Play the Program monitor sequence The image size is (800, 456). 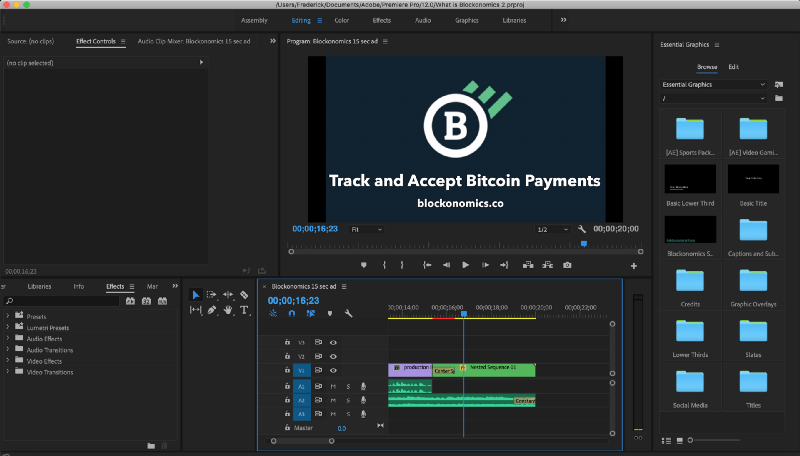coord(465,265)
